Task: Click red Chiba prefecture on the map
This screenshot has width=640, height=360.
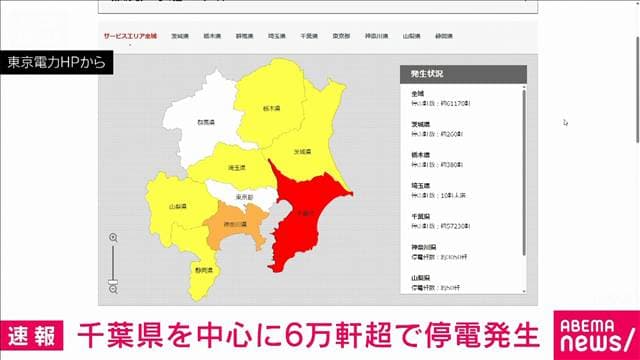Action: coord(304,213)
